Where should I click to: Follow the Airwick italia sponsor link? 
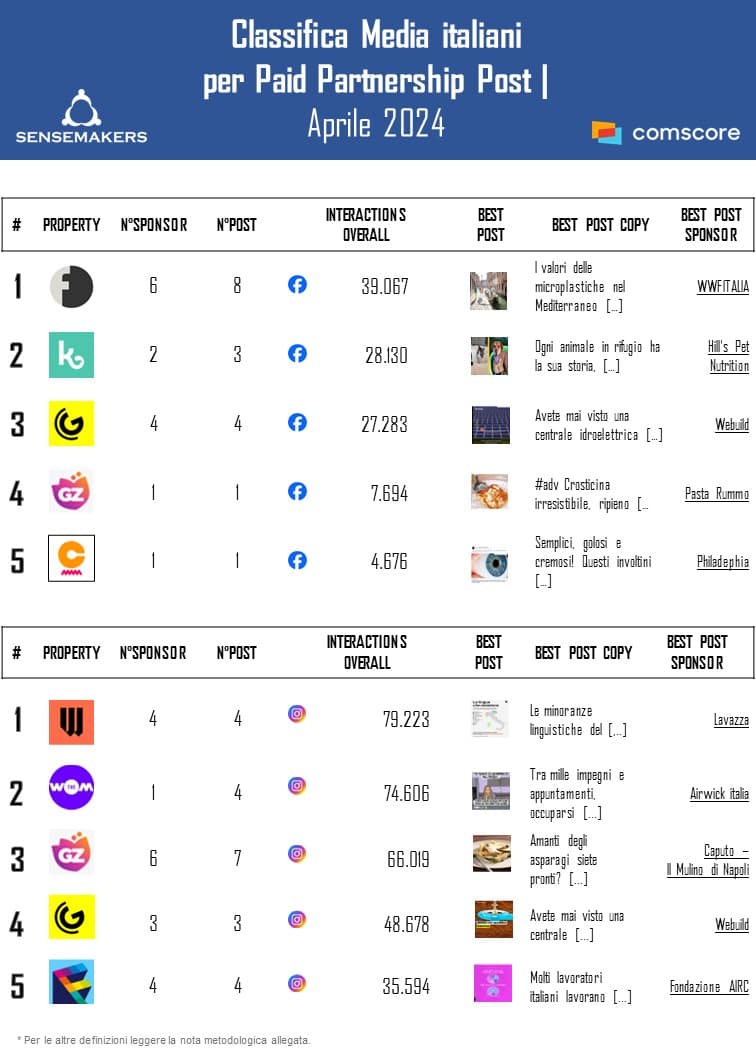719,794
